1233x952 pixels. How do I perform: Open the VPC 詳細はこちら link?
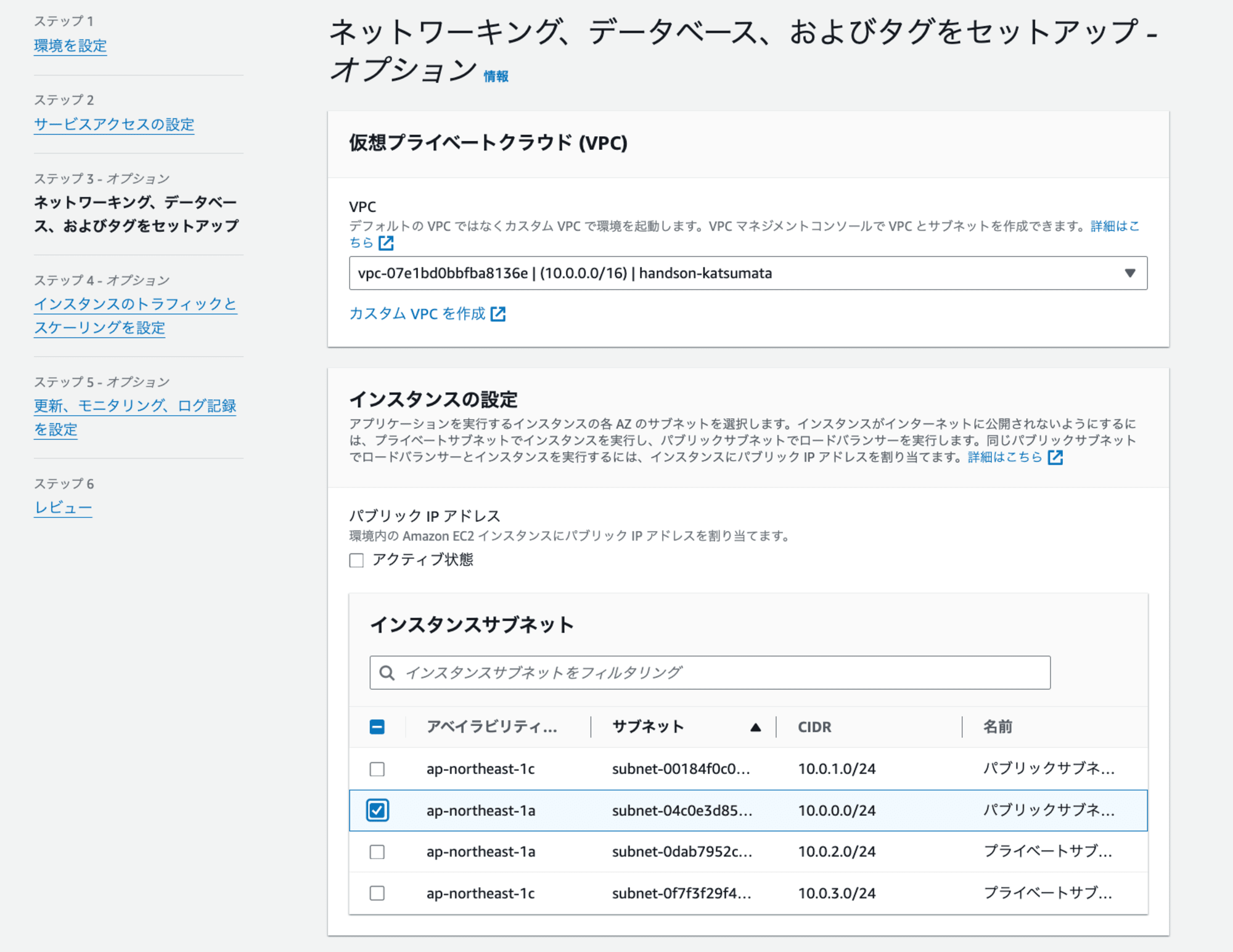(1115, 226)
